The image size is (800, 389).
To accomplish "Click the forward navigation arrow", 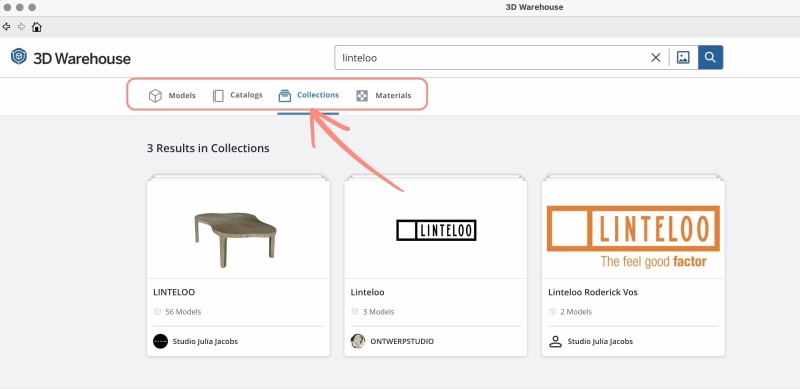I will pyautogui.click(x=21, y=27).
